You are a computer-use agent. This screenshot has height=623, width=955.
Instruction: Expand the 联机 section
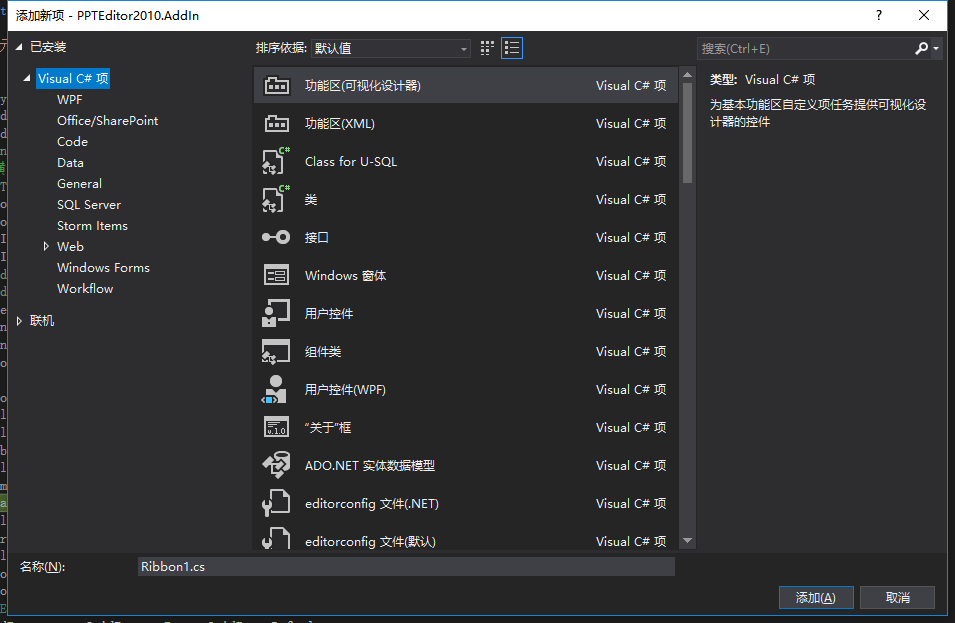[18, 320]
